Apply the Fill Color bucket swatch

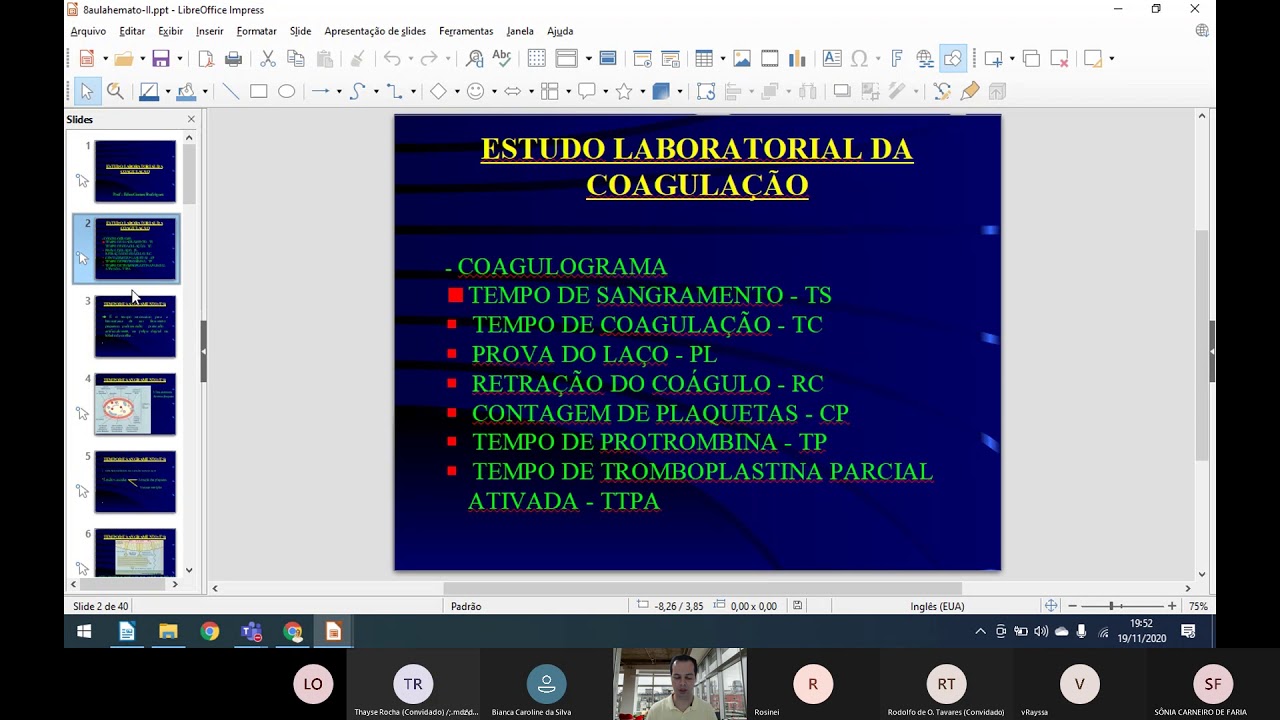(186, 91)
